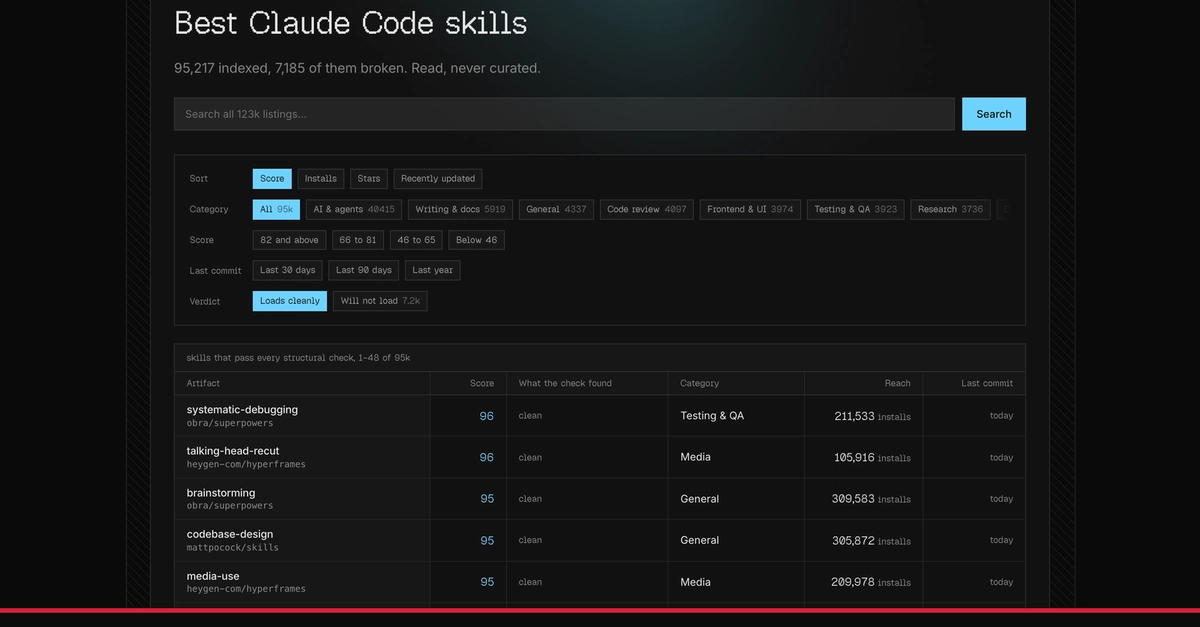1200x627 pixels.
Task: Sort by Installs
Action: (321, 179)
